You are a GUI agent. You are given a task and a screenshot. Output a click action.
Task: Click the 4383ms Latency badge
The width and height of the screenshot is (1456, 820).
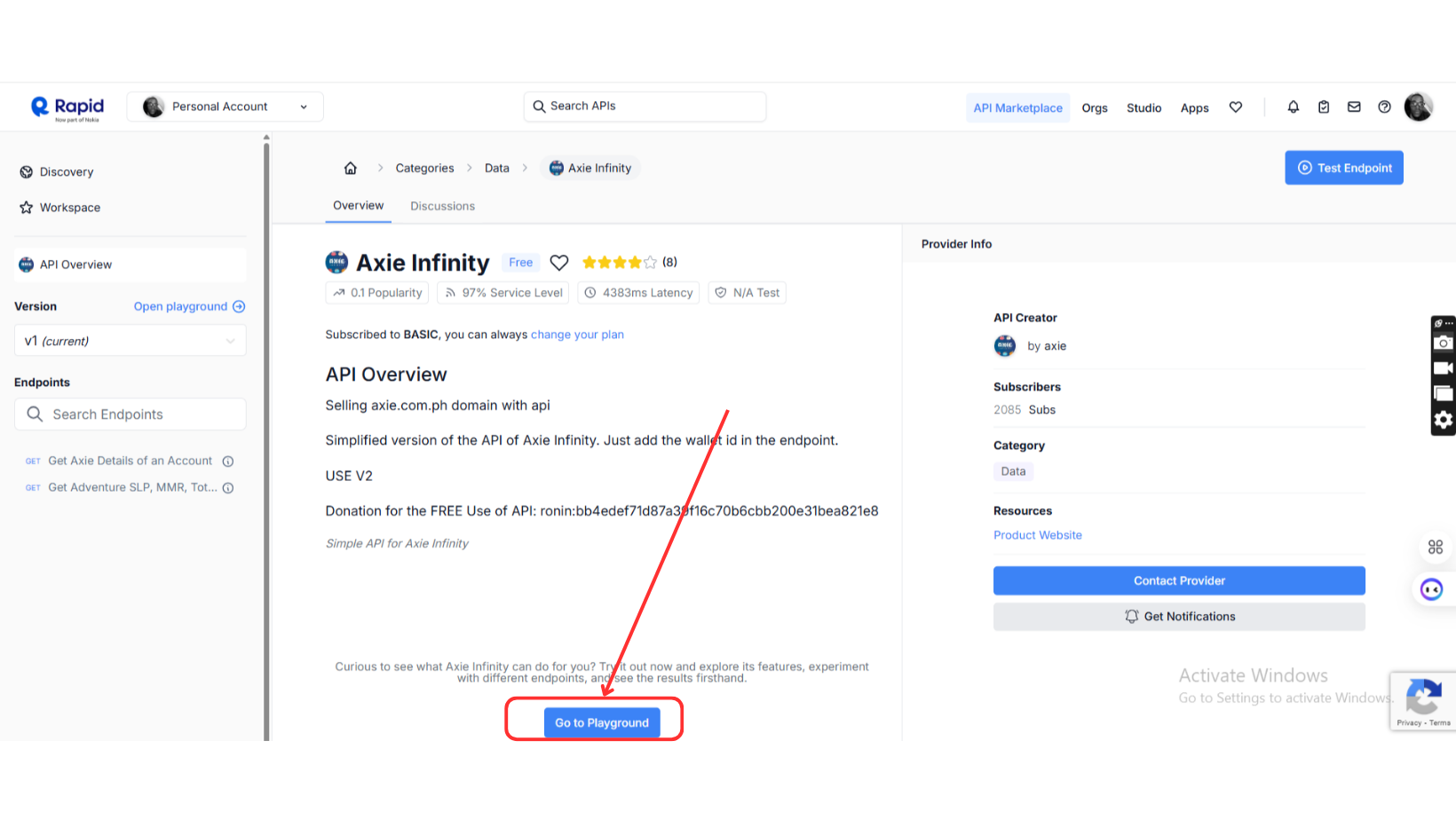638,293
